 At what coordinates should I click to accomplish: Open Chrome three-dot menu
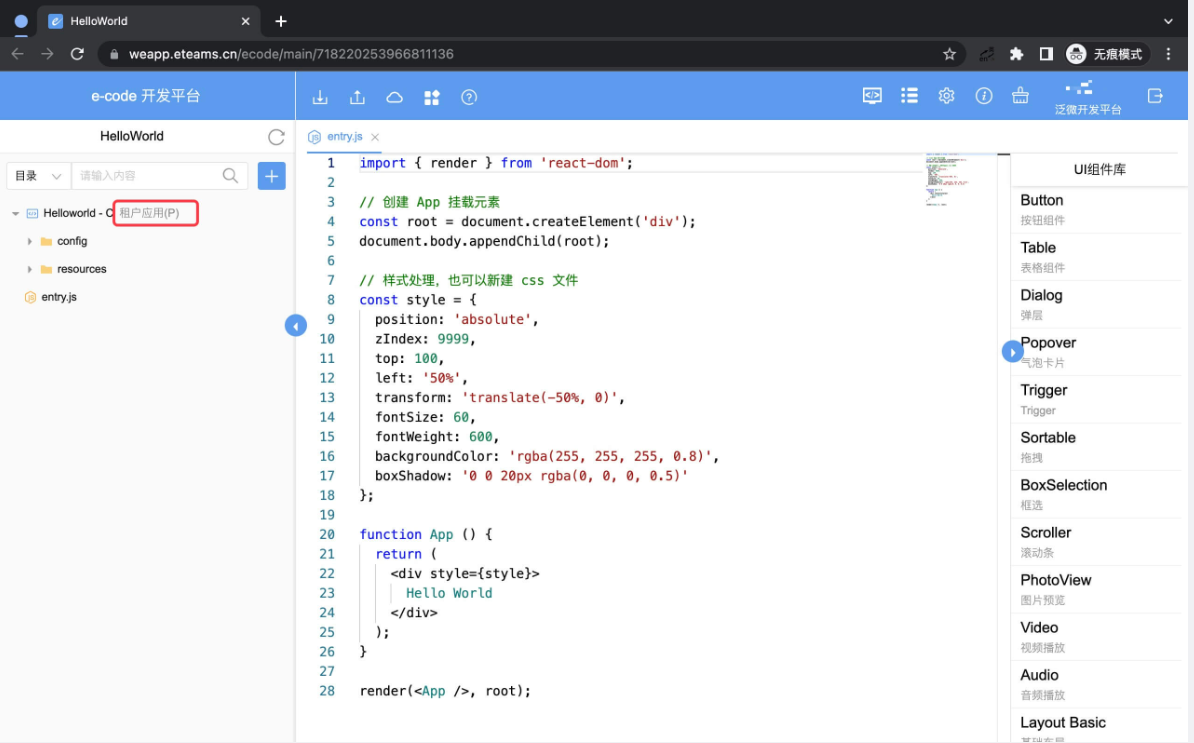[x=1168, y=54]
